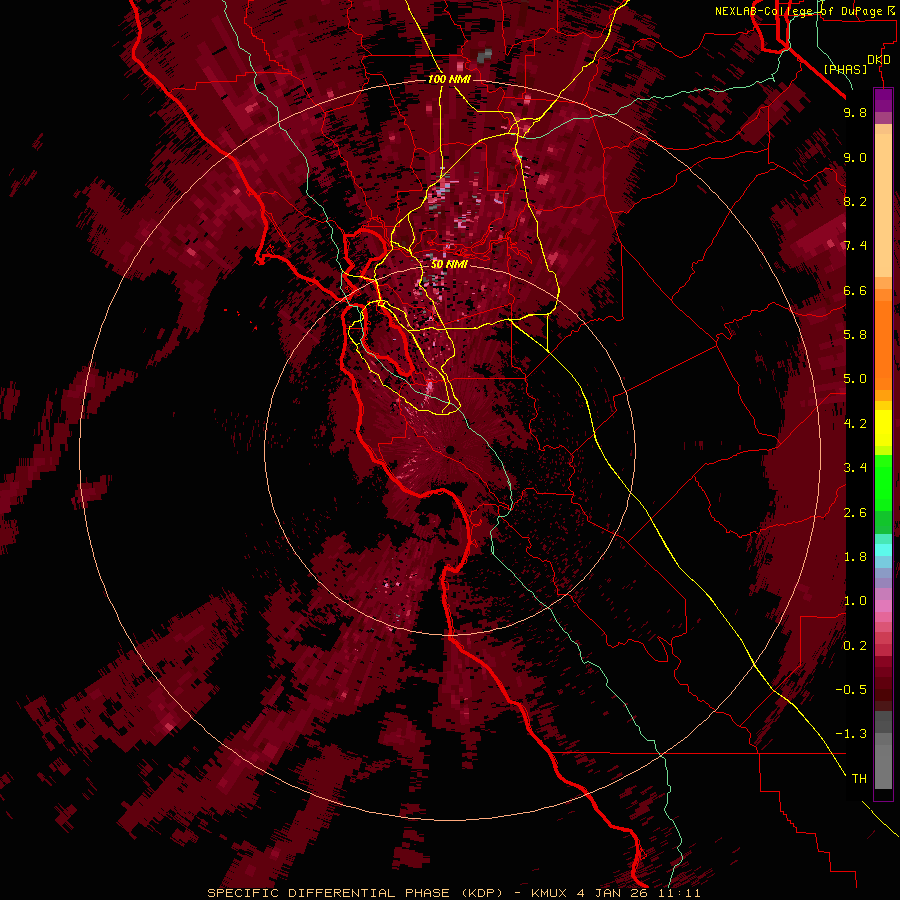Select the 3.4 scale value
900x900 pixels.
point(855,468)
